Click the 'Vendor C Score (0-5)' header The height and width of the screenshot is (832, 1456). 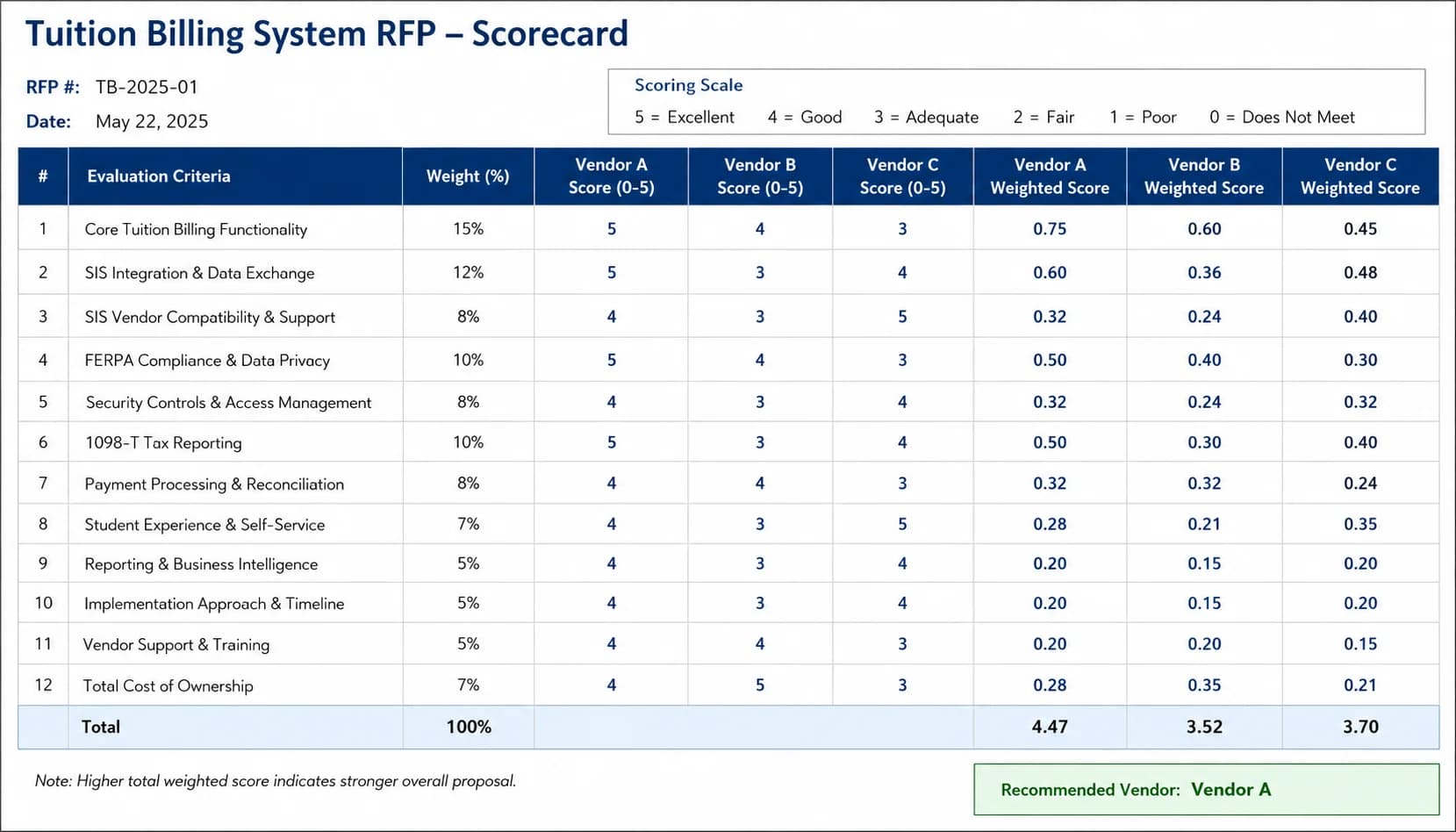click(902, 176)
